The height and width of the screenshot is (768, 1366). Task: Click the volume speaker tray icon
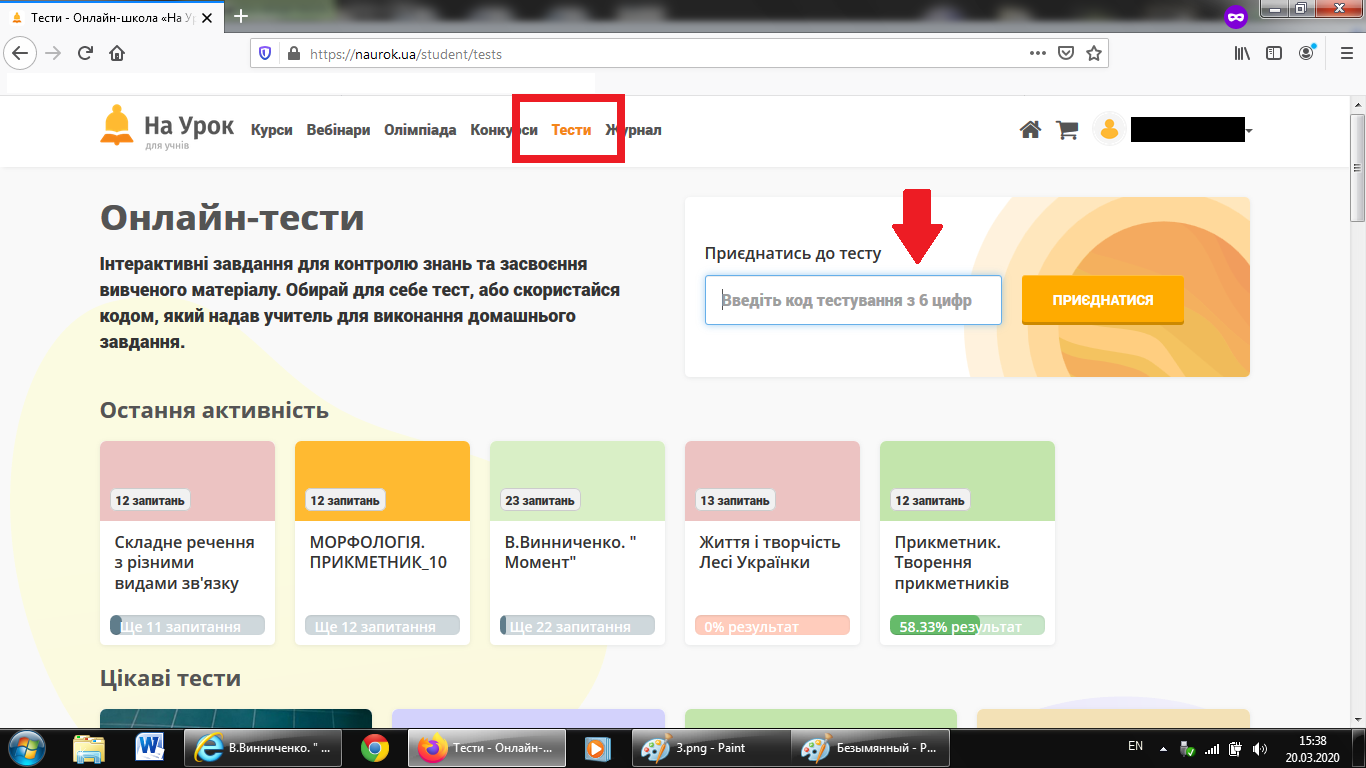tap(1259, 748)
